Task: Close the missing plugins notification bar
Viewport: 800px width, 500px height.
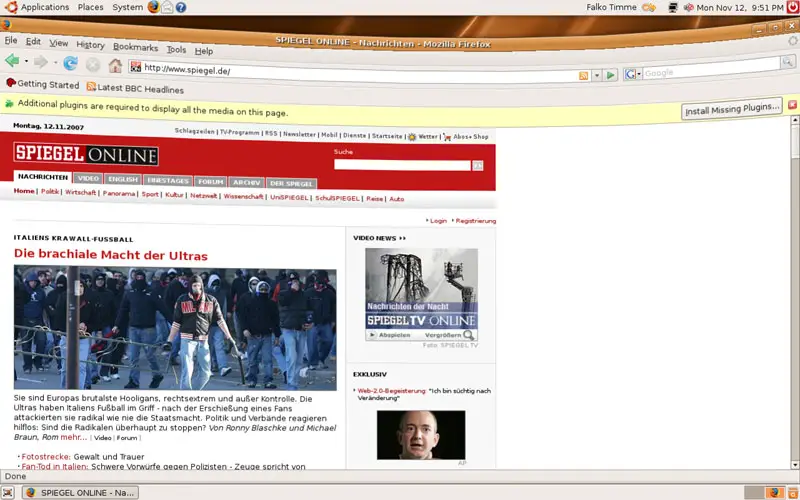Action: tap(792, 105)
